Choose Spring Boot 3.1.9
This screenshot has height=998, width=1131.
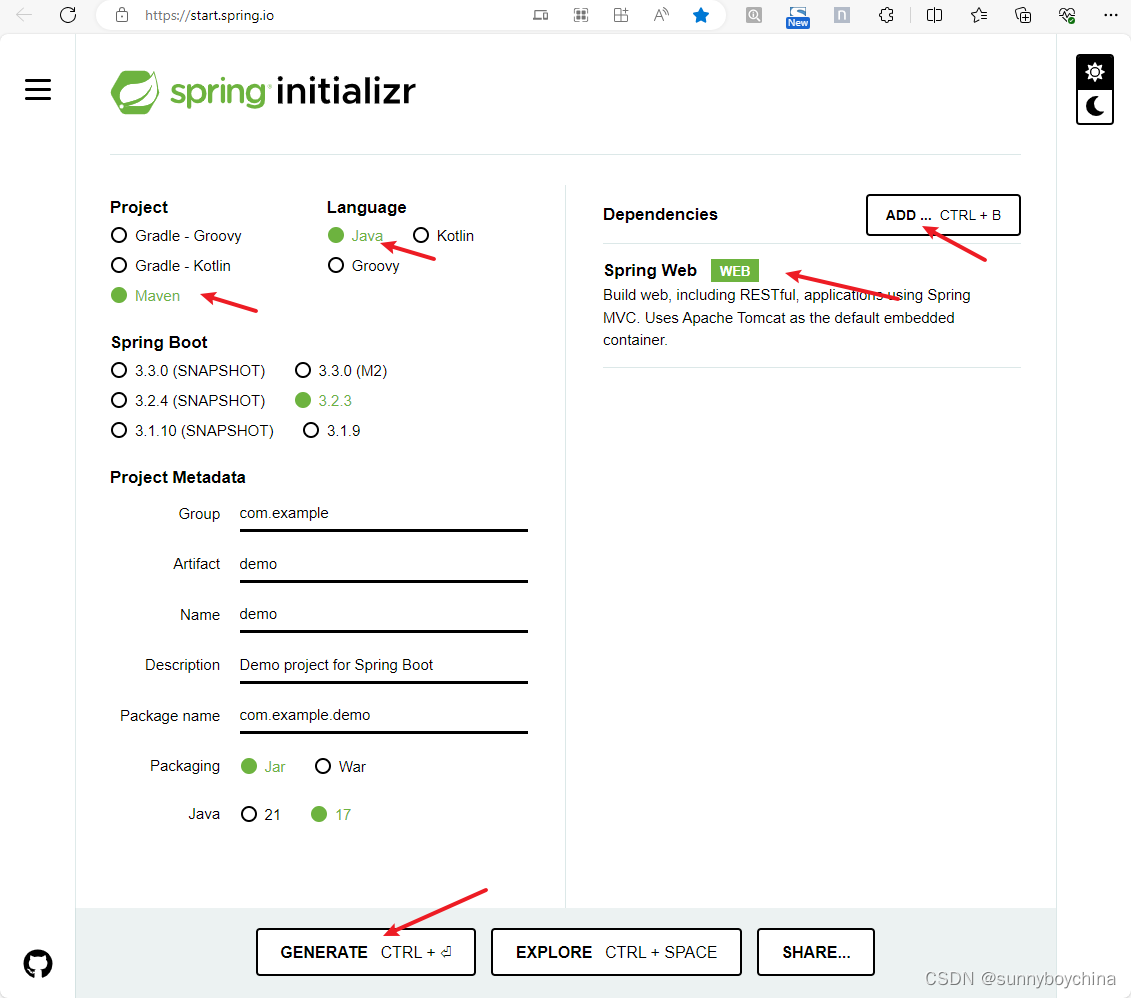[311, 430]
